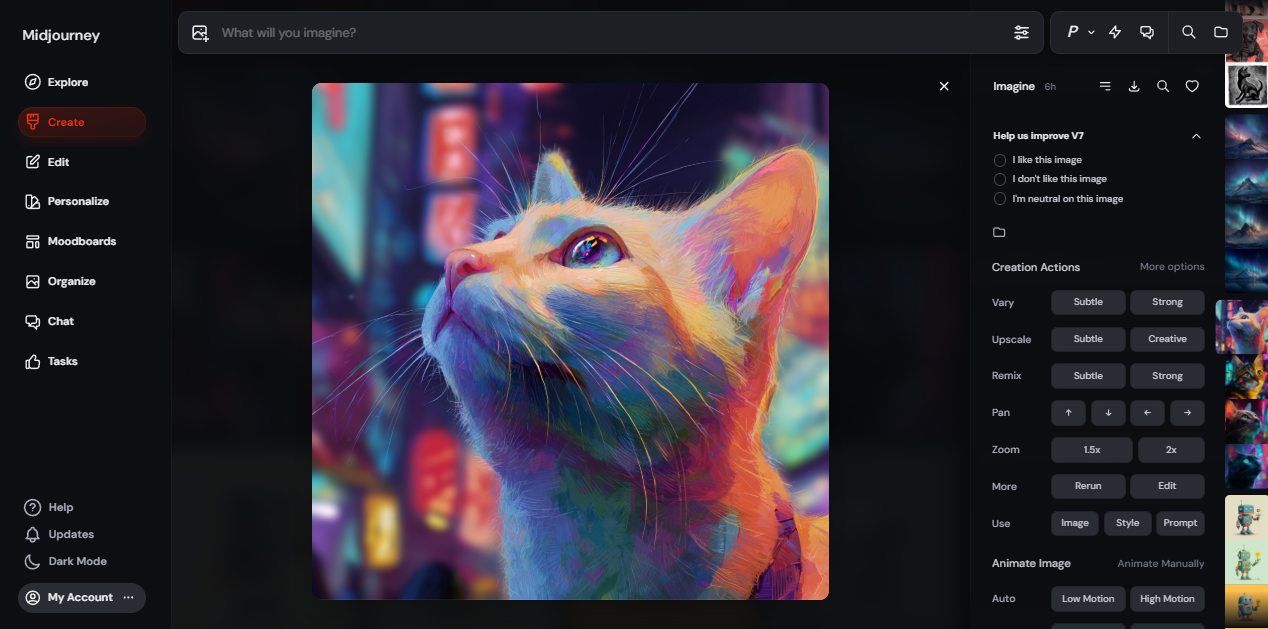This screenshot has height=629, width=1268.
Task: Click the pan up arrow button
Action: point(1068,413)
